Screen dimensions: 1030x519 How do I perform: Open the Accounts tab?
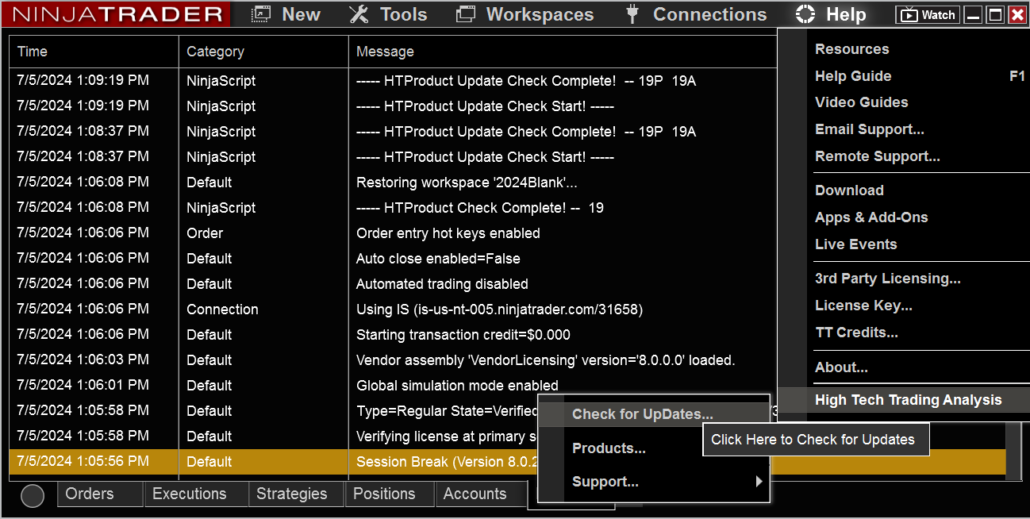coord(474,494)
